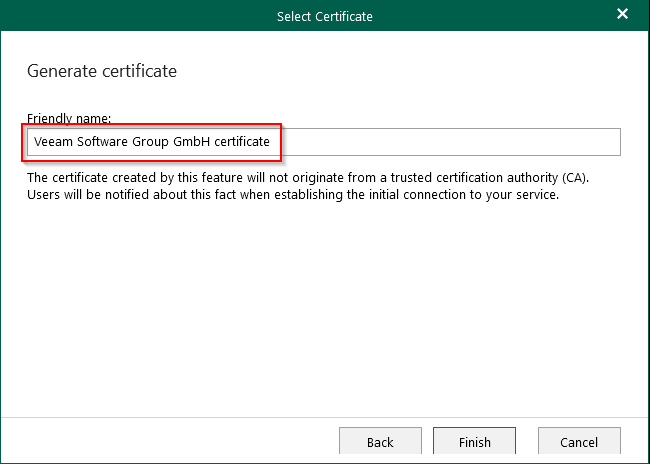Click the 'Generate certificate' heading
The width and height of the screenshot is (650, 464).
pyautogui.click(x=102, y=71)
